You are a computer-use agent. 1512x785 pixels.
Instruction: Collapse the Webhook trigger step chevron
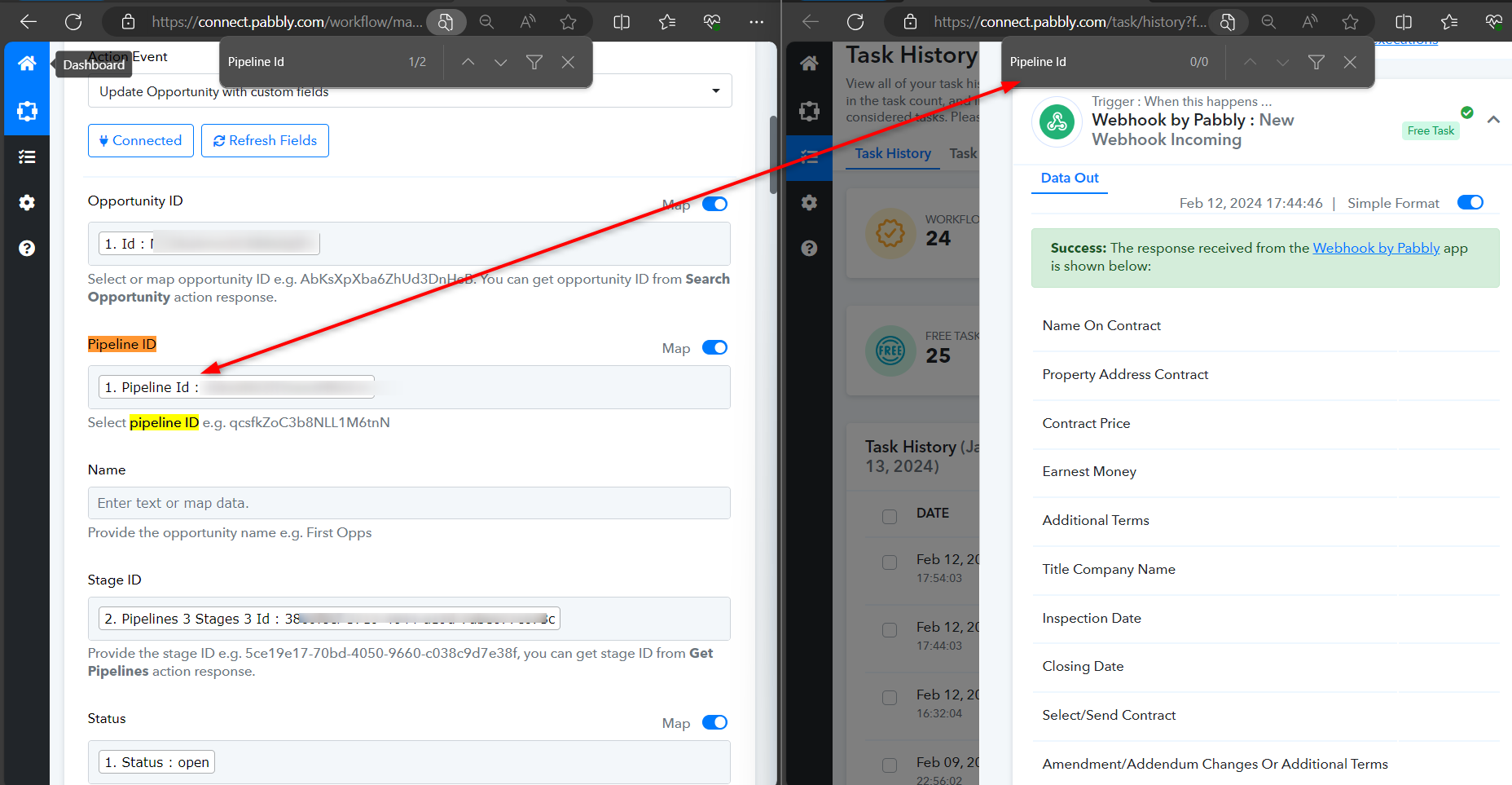[1493, 120]
